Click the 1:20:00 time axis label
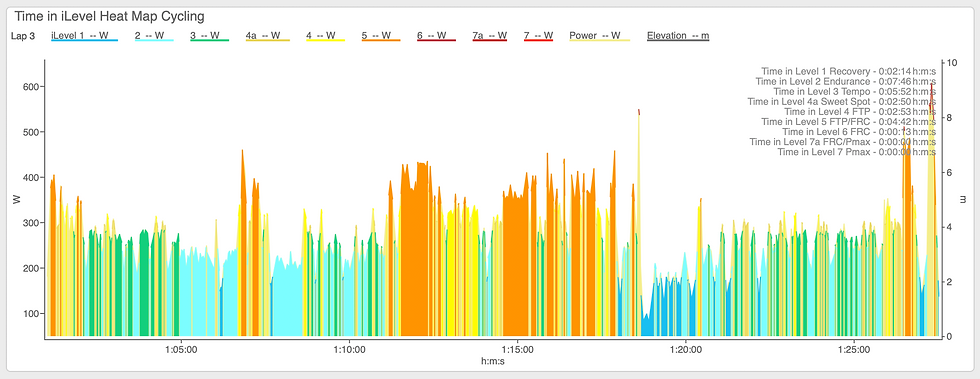 [686, 350]
